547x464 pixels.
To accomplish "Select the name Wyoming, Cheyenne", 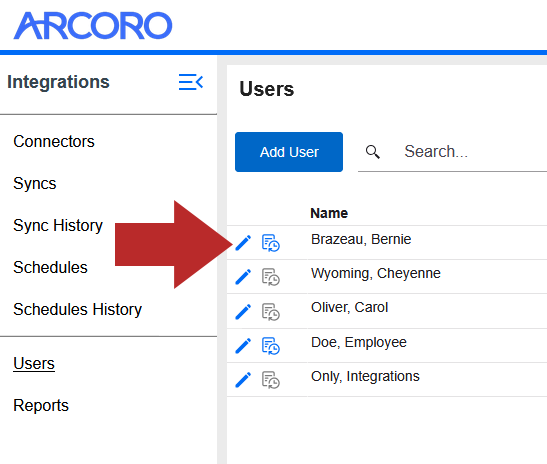I will coord(376,274).
